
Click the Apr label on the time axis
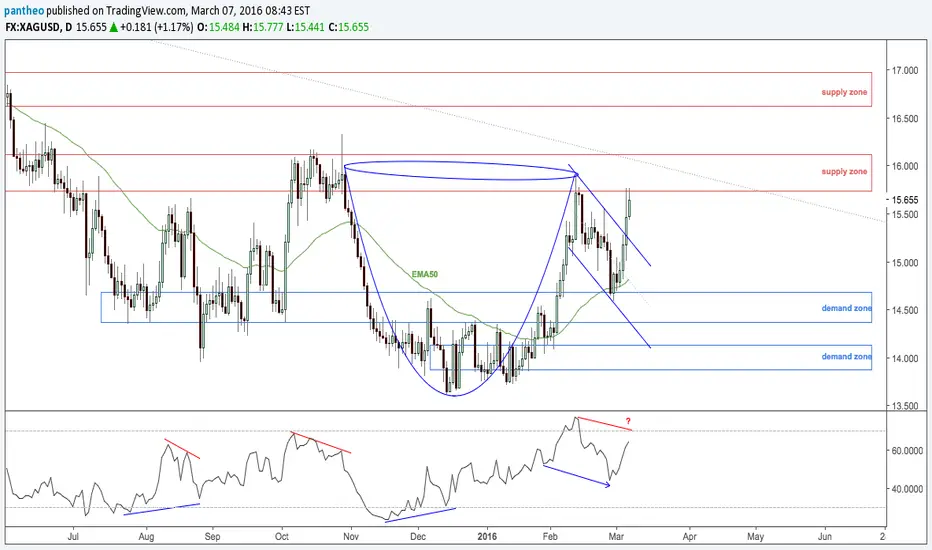[x=689, y=536]
